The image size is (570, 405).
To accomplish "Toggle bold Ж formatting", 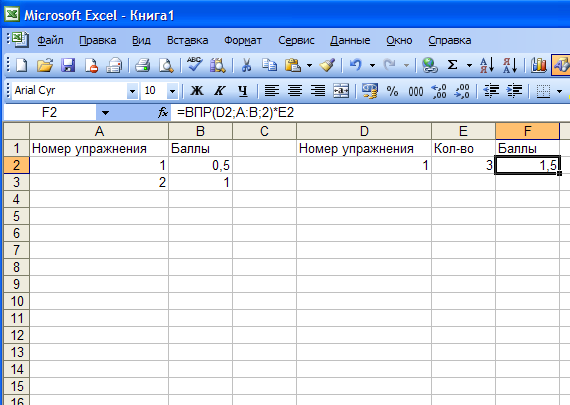I will point(197,91).
